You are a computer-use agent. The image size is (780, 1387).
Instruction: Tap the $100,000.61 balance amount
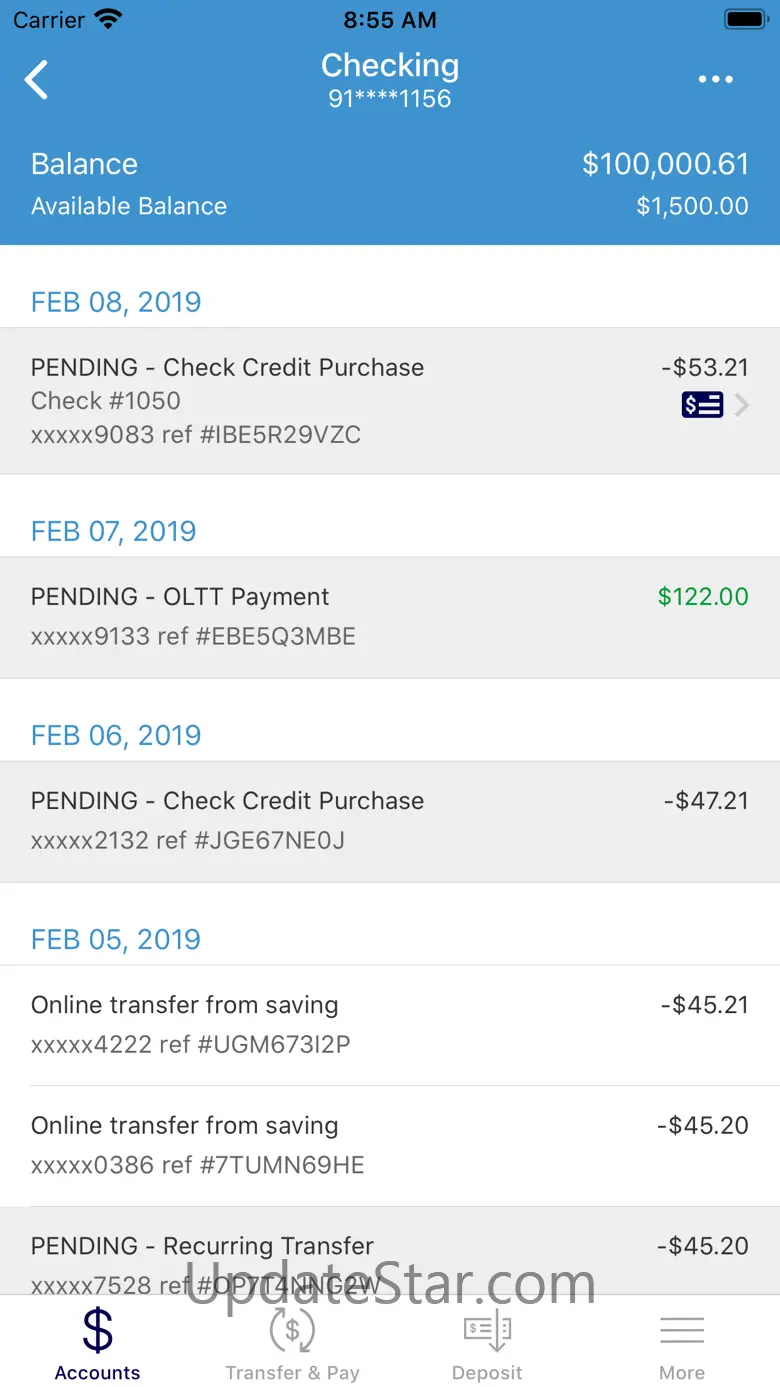[x=665, y=164]
